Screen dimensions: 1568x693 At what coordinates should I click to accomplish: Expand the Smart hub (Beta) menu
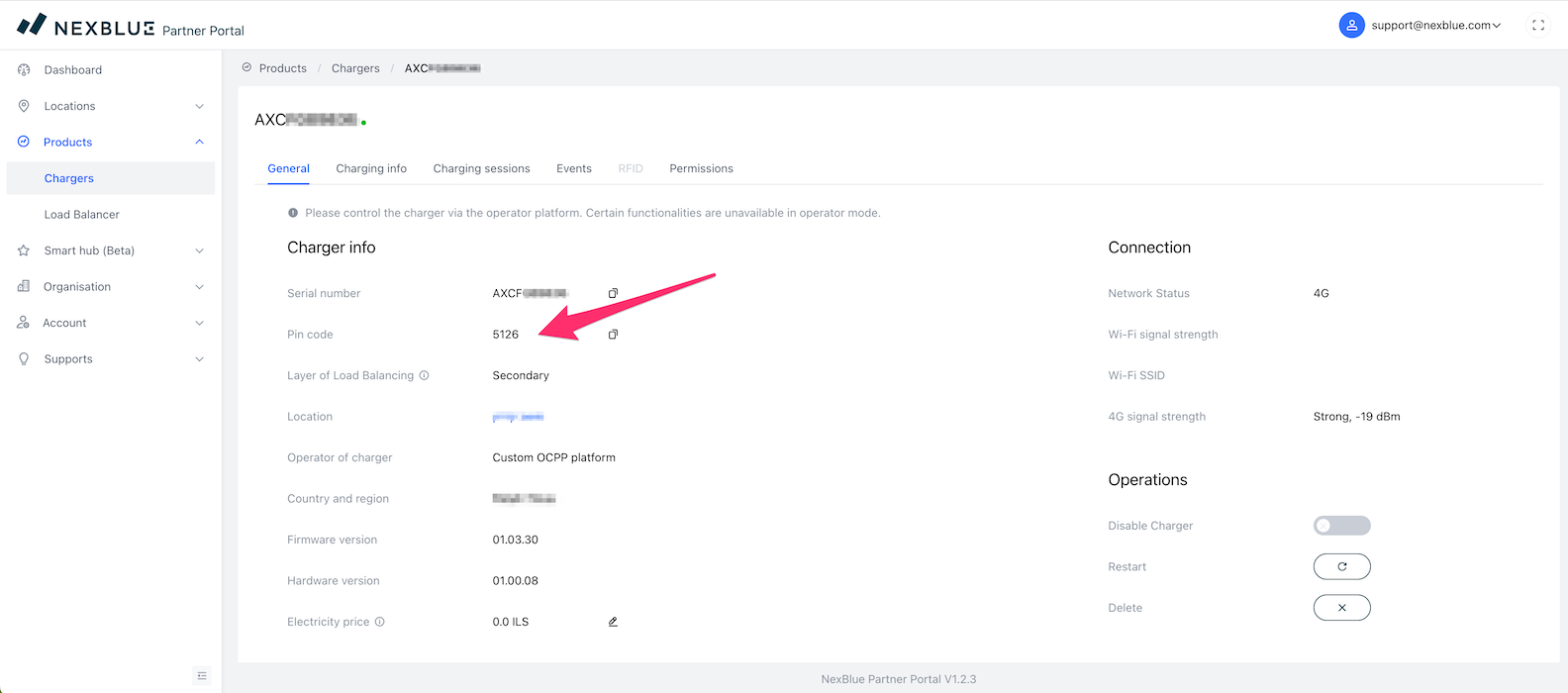[x=110, y=250]
